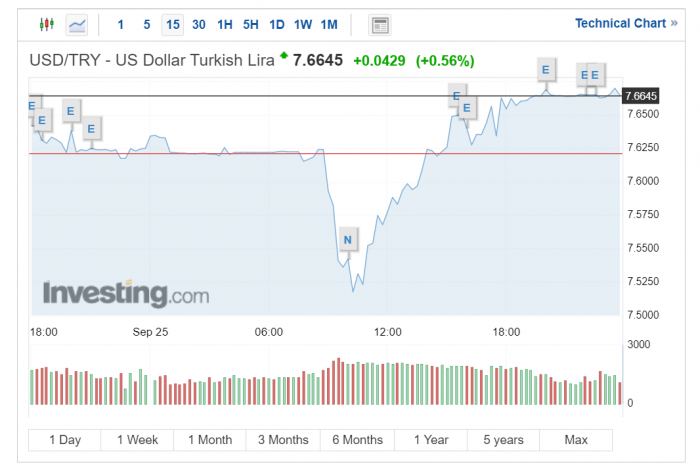Click the highest E event marker

pos(546,70)
